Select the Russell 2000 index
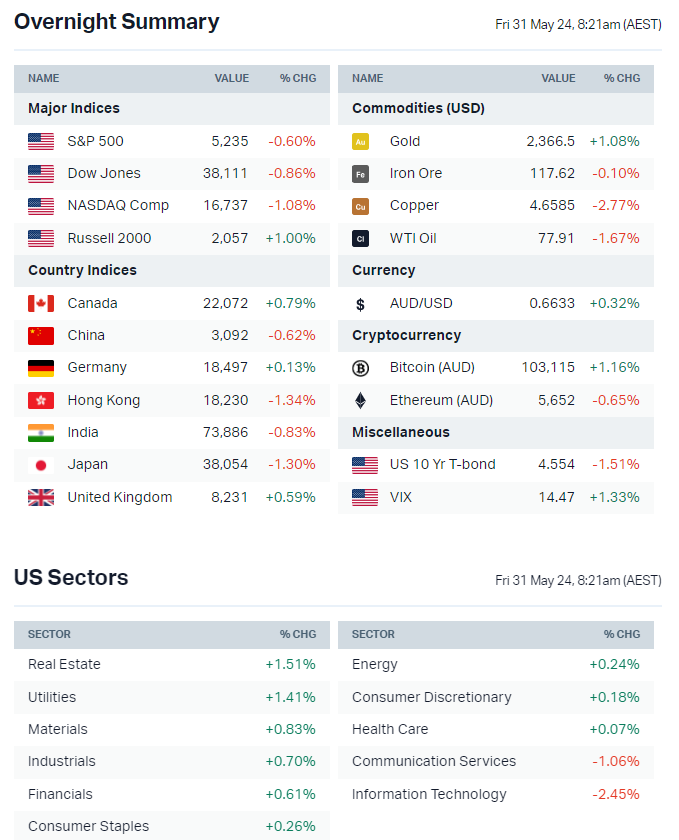The height and width of the screenshot is (840, 679). pyautogui.click(x=107, y=238)
